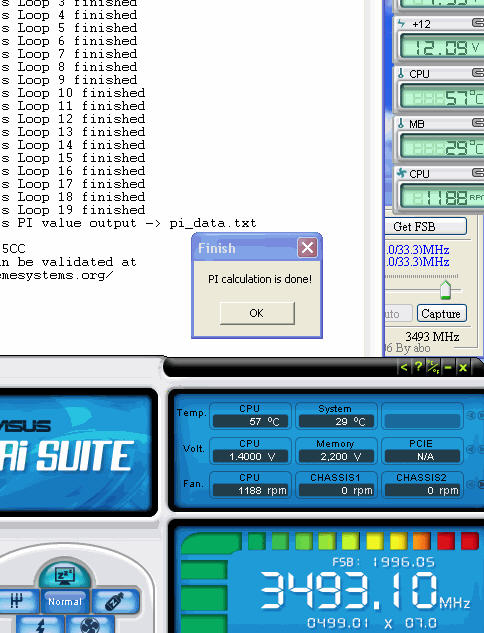
Task: Click the 57°C CPU gauge display
Action: [x=442, y=97]
